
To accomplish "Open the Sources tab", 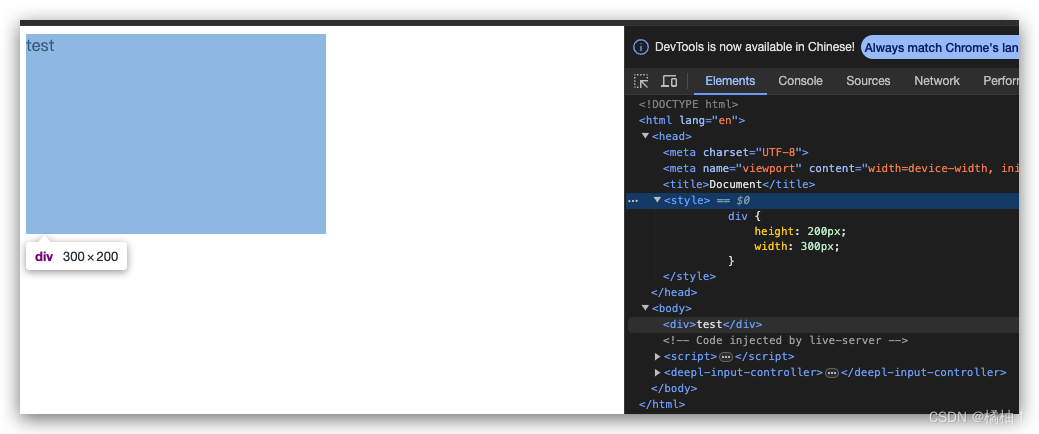I will (868, 81).
